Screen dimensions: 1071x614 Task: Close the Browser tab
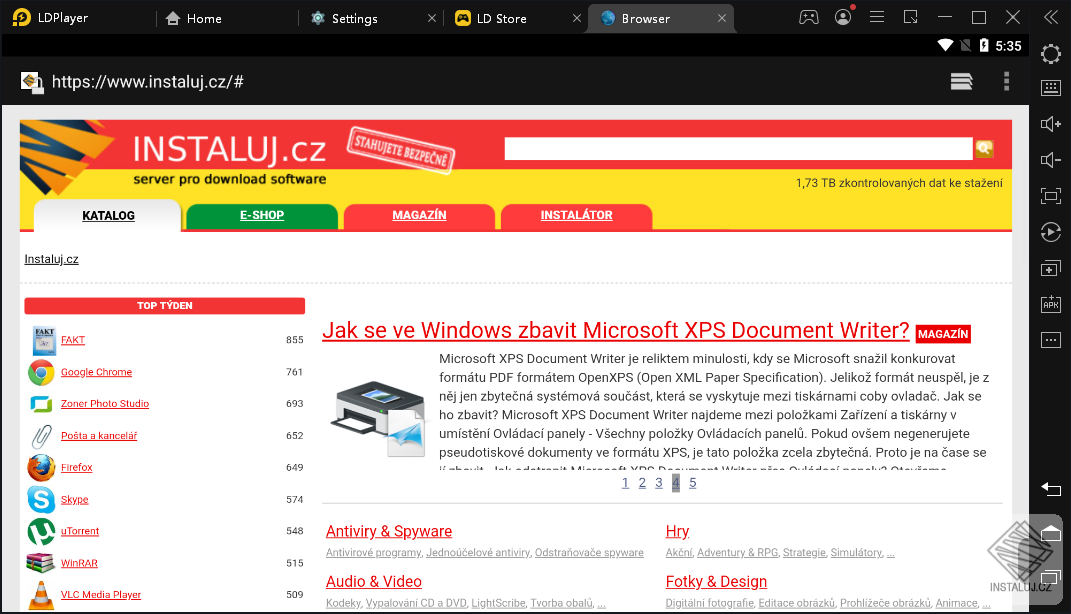pyautogui.click(x=721, y=18)
